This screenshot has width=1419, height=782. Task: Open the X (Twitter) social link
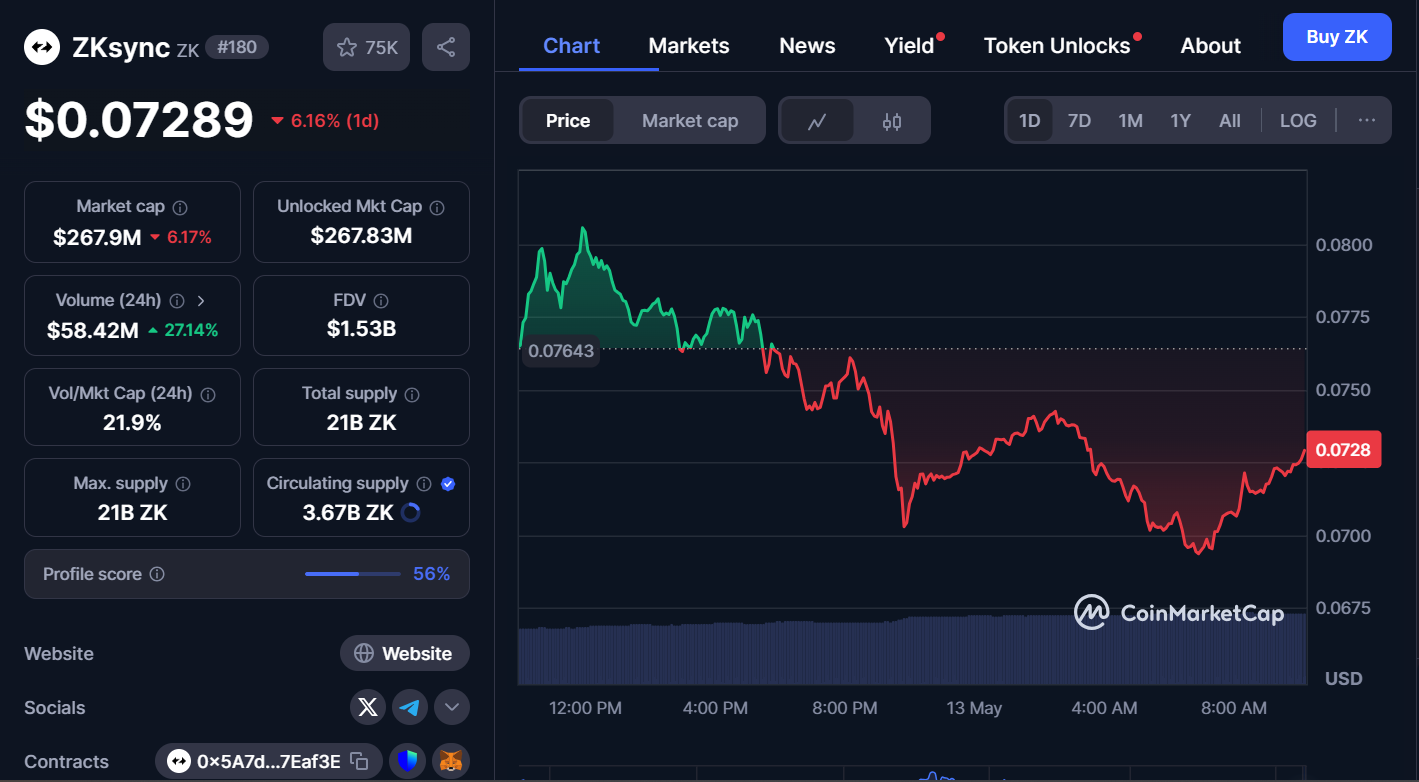(x=368, y=707)
